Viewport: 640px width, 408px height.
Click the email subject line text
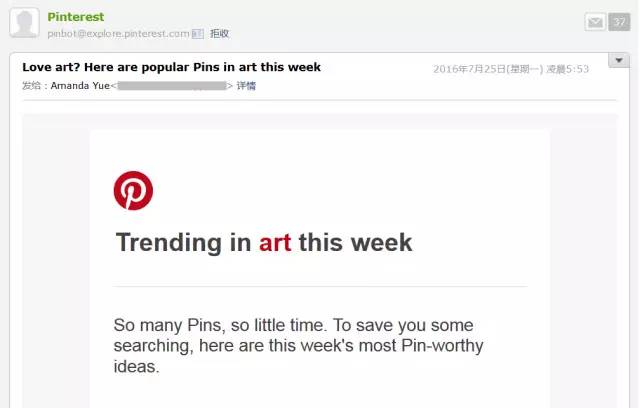(171, 67)
